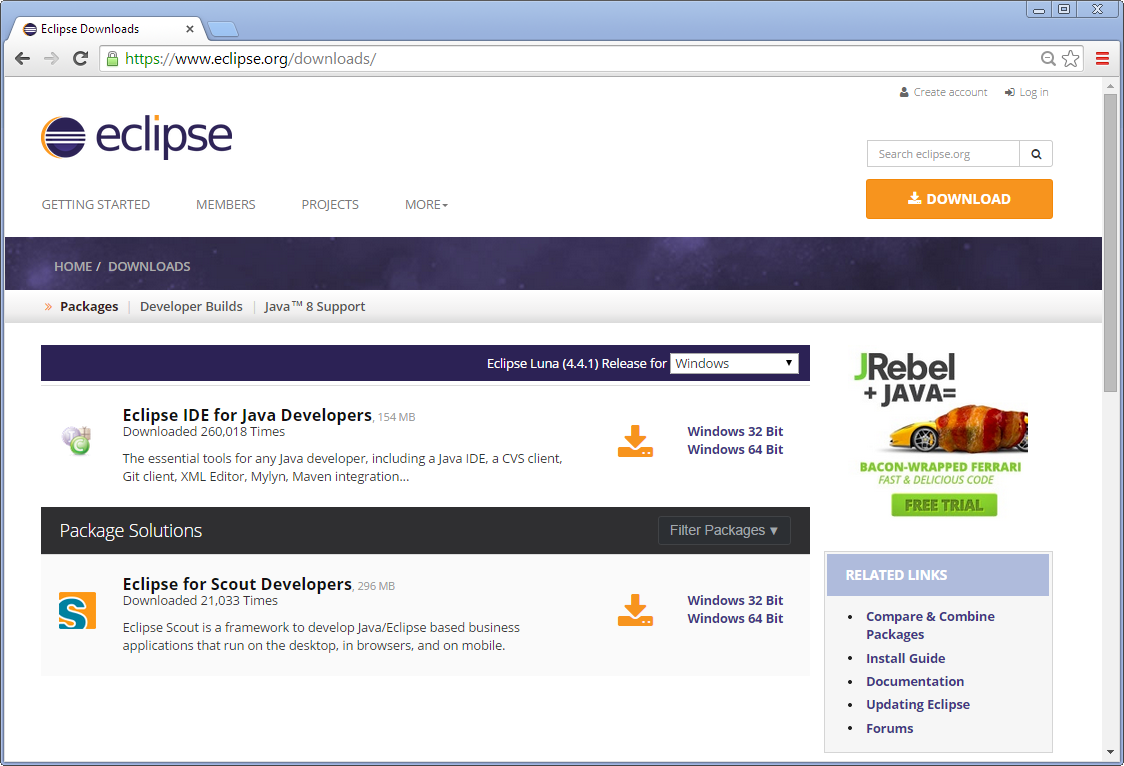Viewport: 1124px width, 766px height.
Task: Switch to the Developer Builds tab
Action: (x=191, y=307)
